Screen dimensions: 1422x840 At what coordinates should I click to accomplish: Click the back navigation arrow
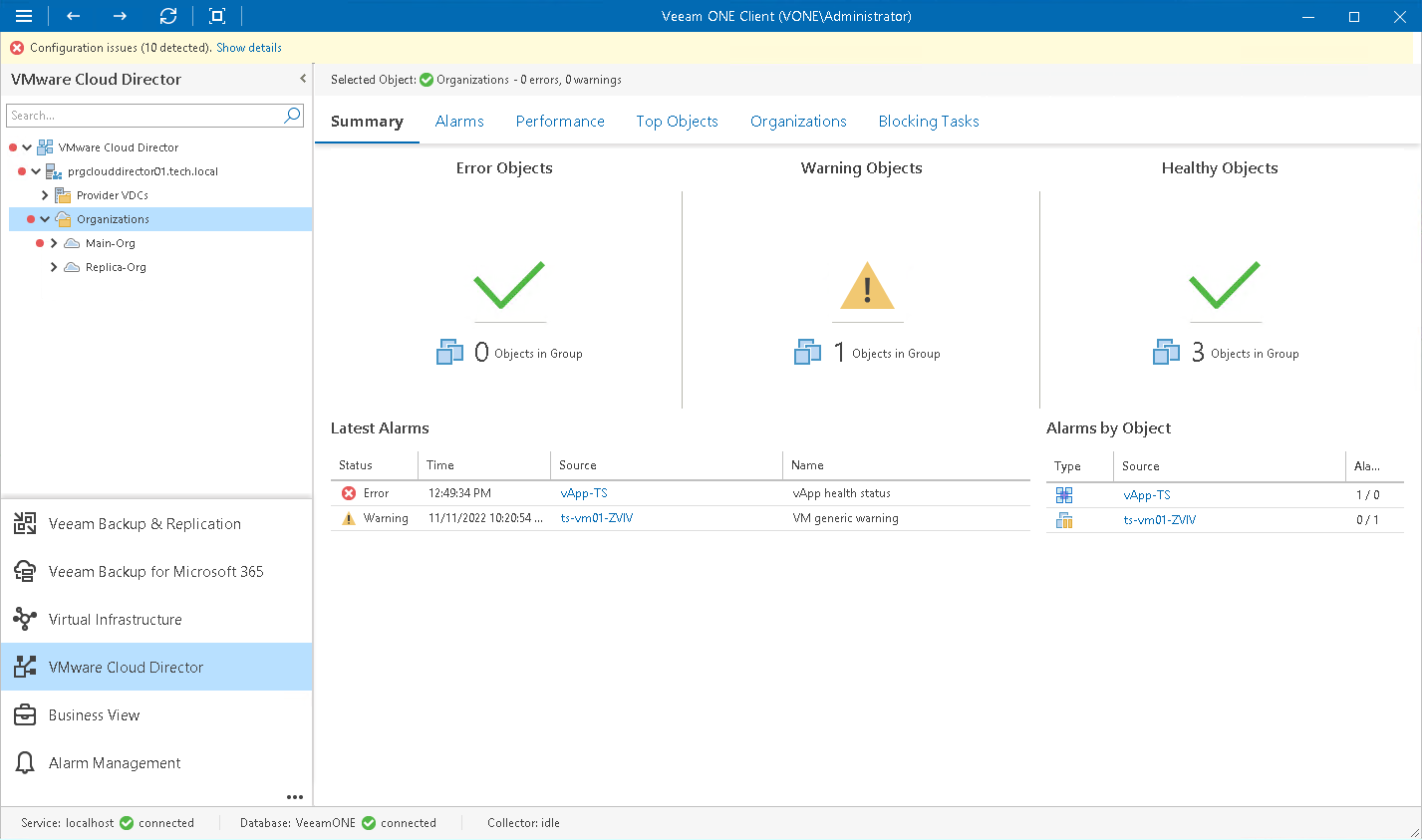point(70,16)
